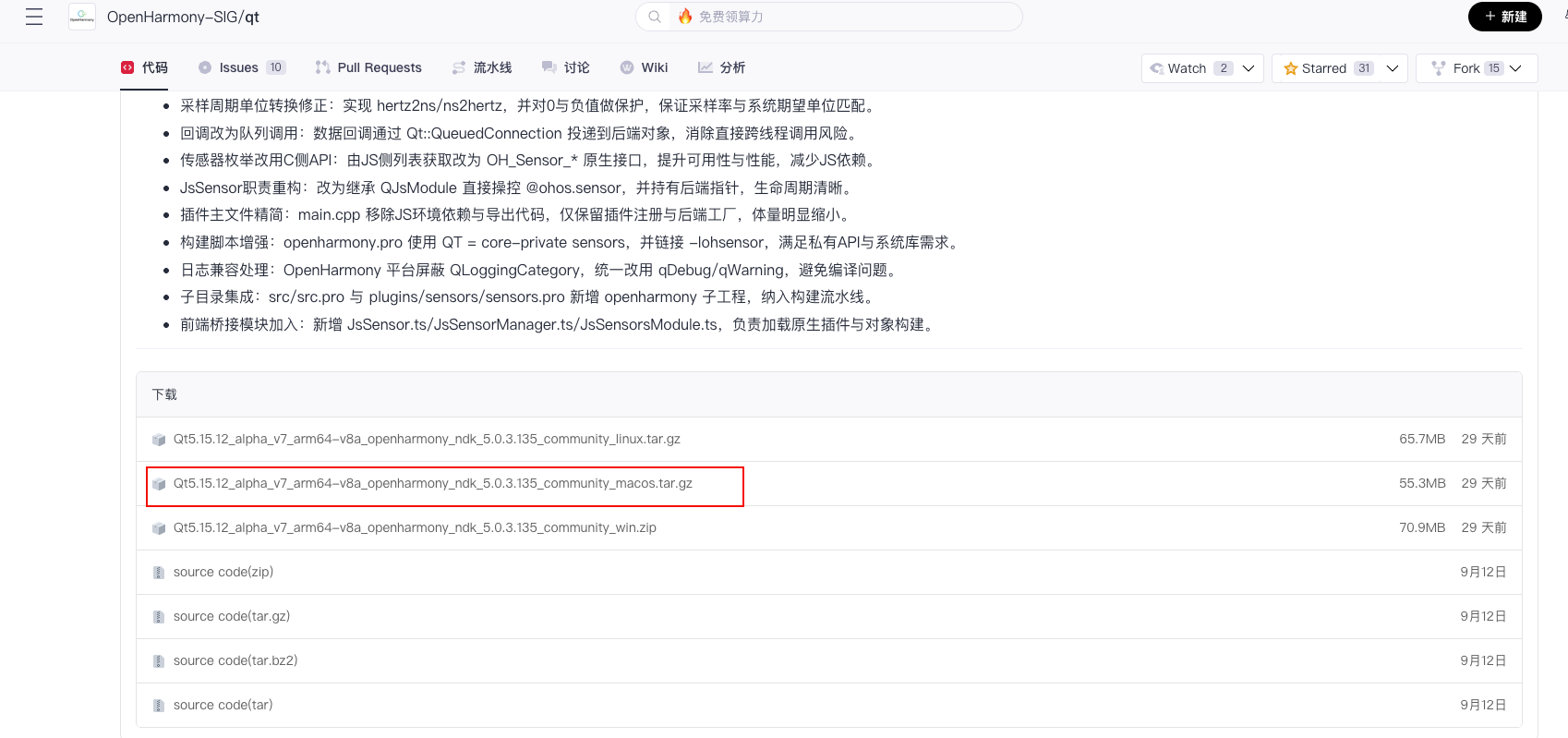The height and width of the screenshot is (738, 1568).
Task: Click archive icon for source code(zip)
Action: pos(159,573)
